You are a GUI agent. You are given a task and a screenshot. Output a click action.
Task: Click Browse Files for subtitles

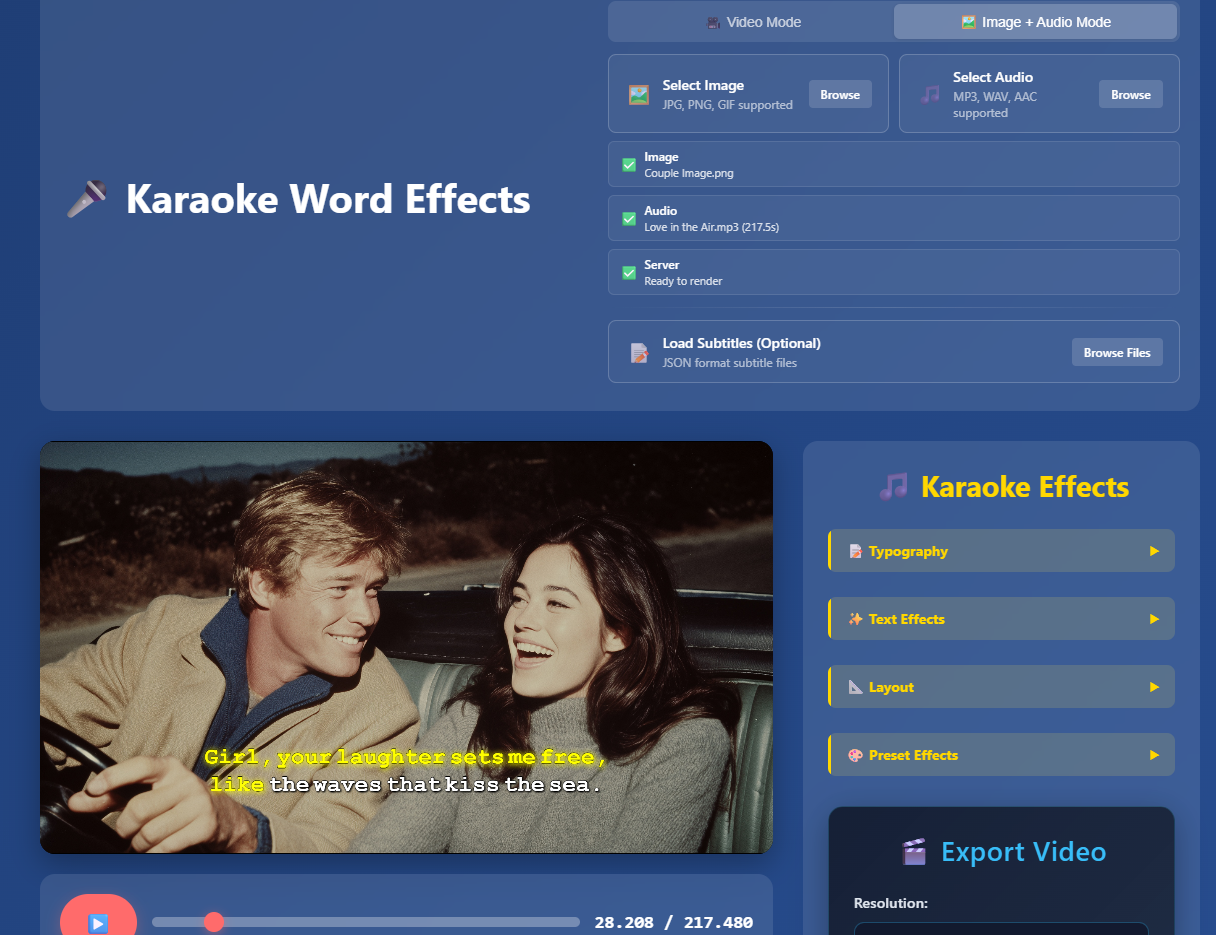pyautogui.click(x=1117, y=352)
